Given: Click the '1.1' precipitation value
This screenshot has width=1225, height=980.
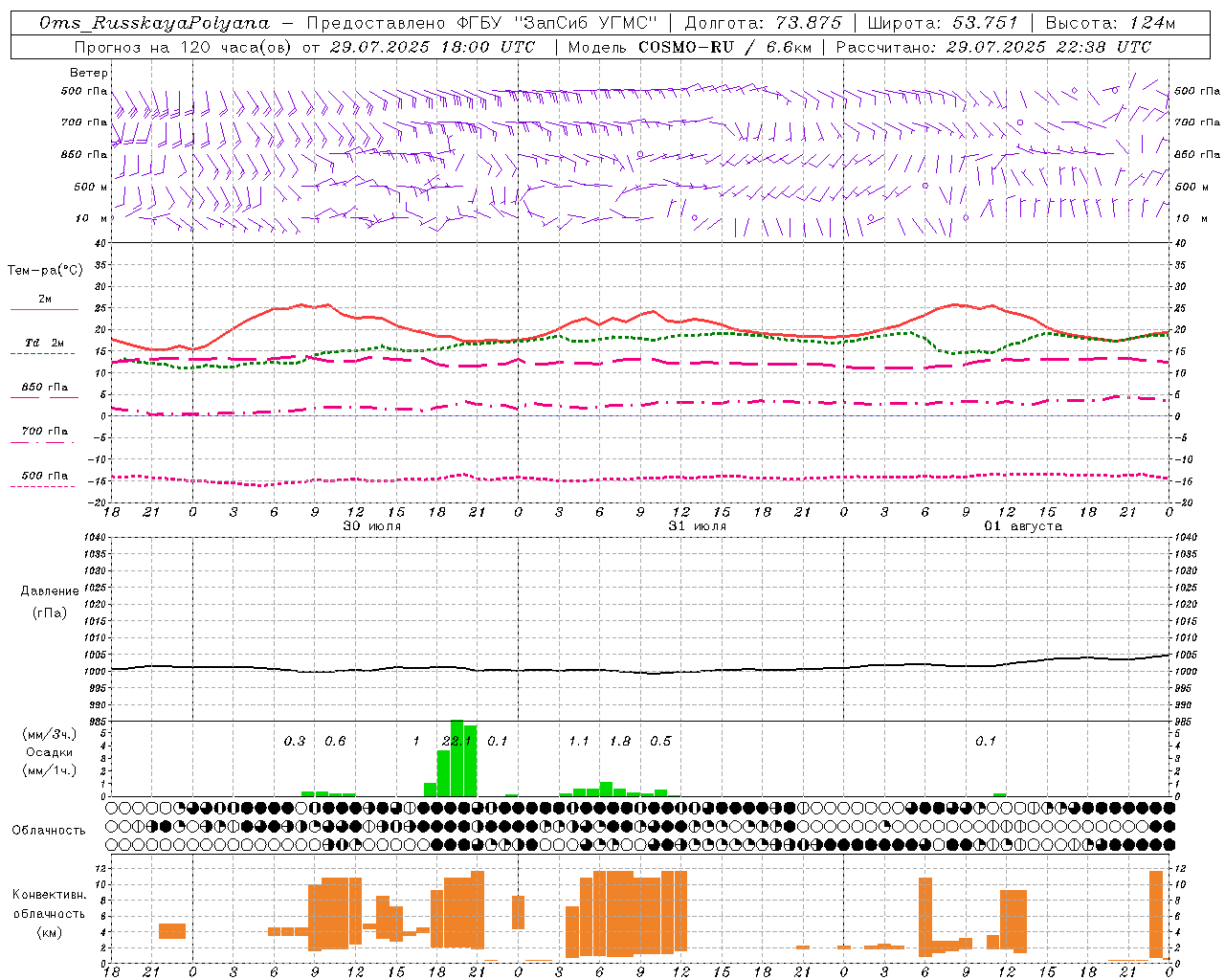Looking at the screenshot, I should tap(579, 742).
